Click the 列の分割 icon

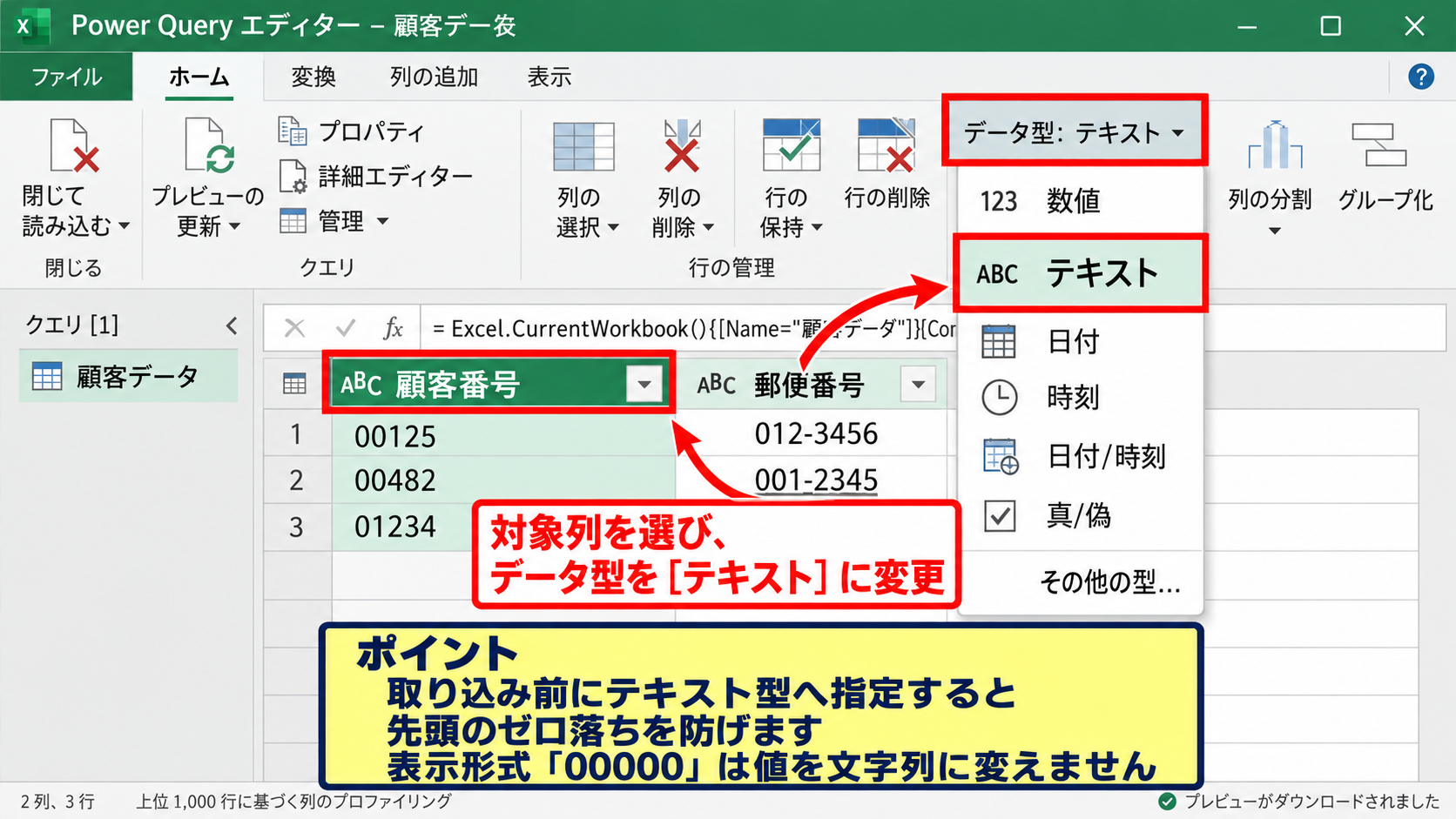pos(1275,144)
